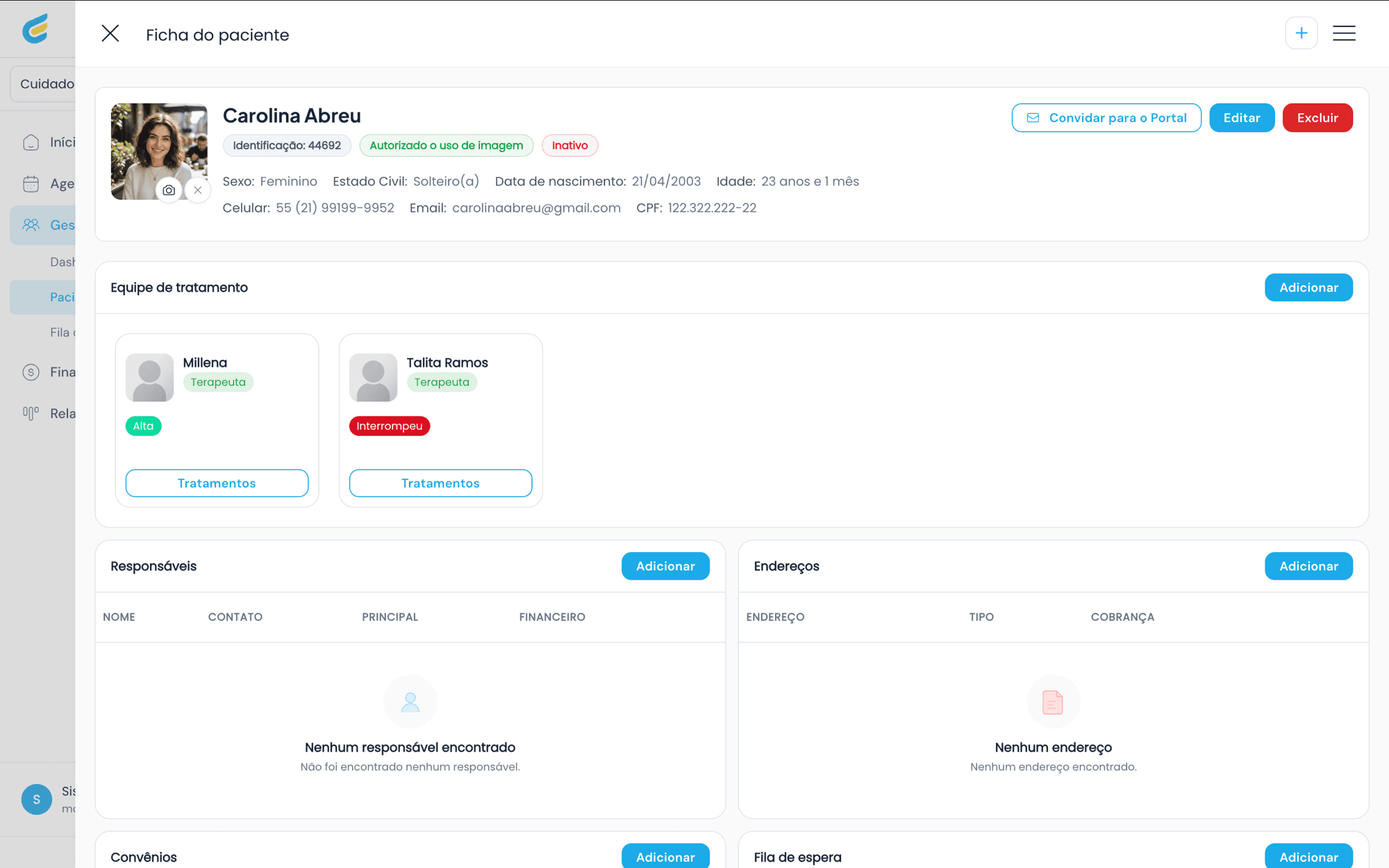Select the Pacientes submenu item
This screenshot has height=868, width=1389.
[x=43, y=297]
